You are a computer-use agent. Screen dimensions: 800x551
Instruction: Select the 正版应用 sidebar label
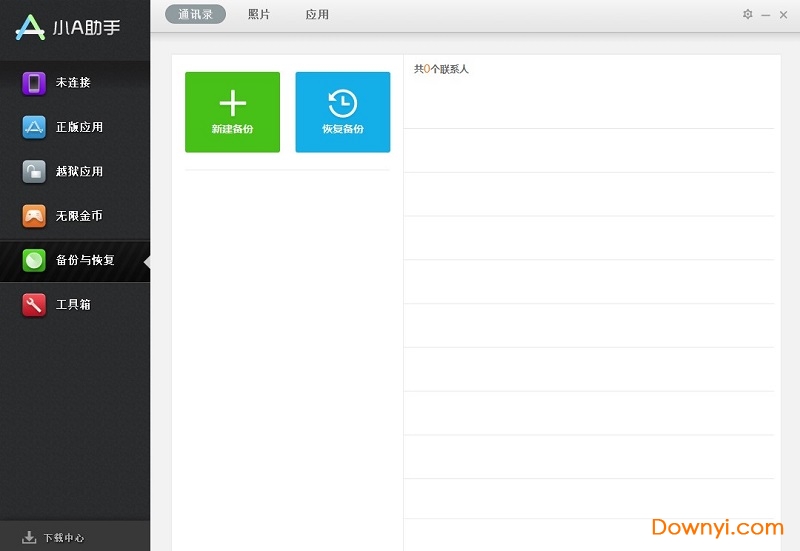79,127
